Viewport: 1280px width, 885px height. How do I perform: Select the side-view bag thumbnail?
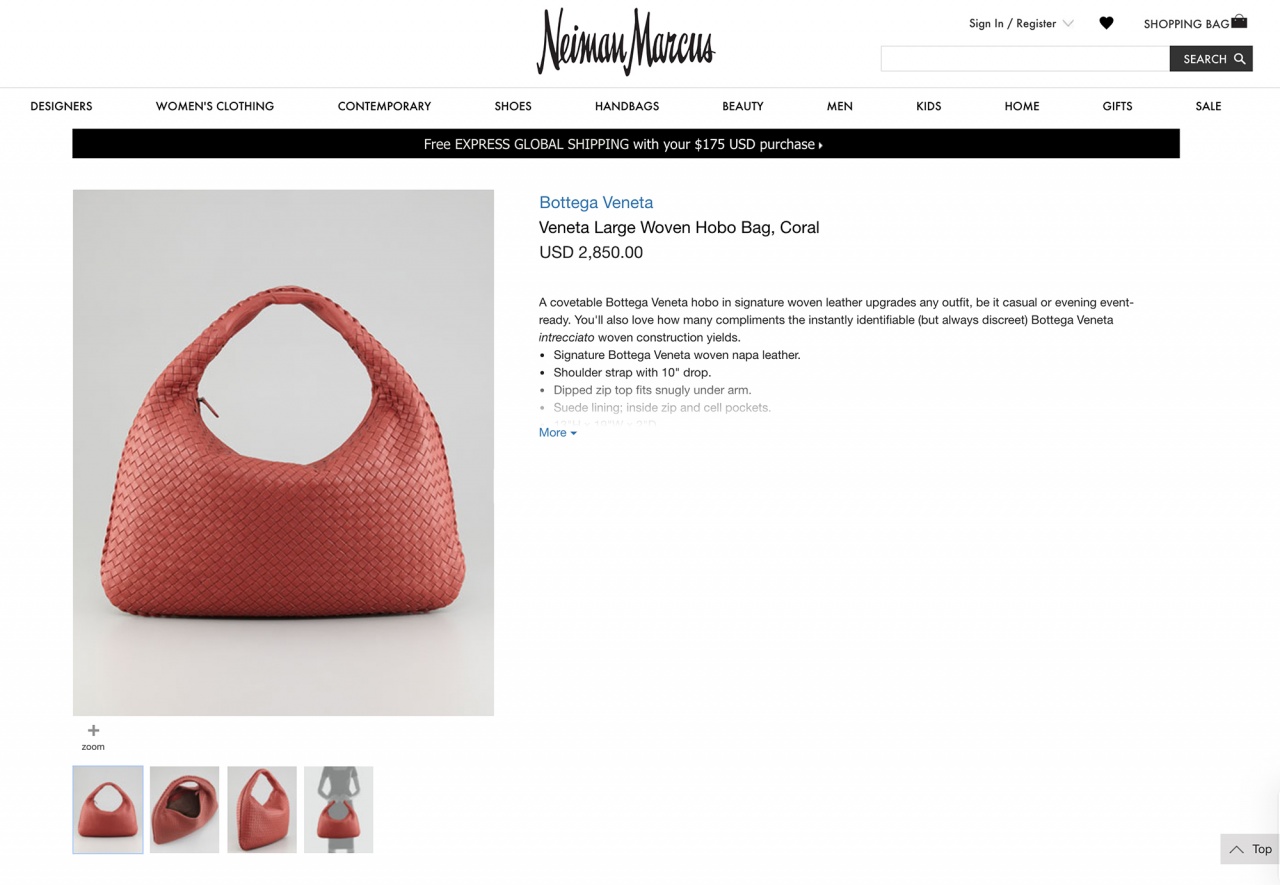pos(262,810)
